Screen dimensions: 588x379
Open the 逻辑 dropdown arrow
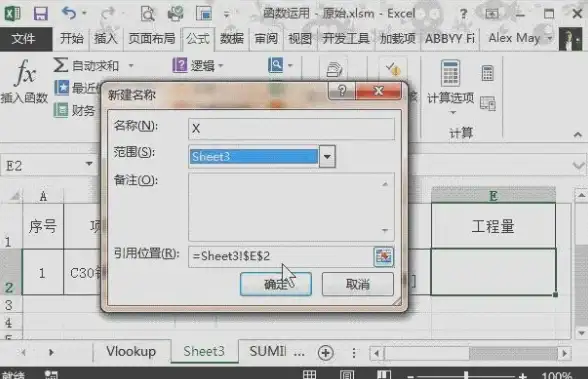pos(221,66)
